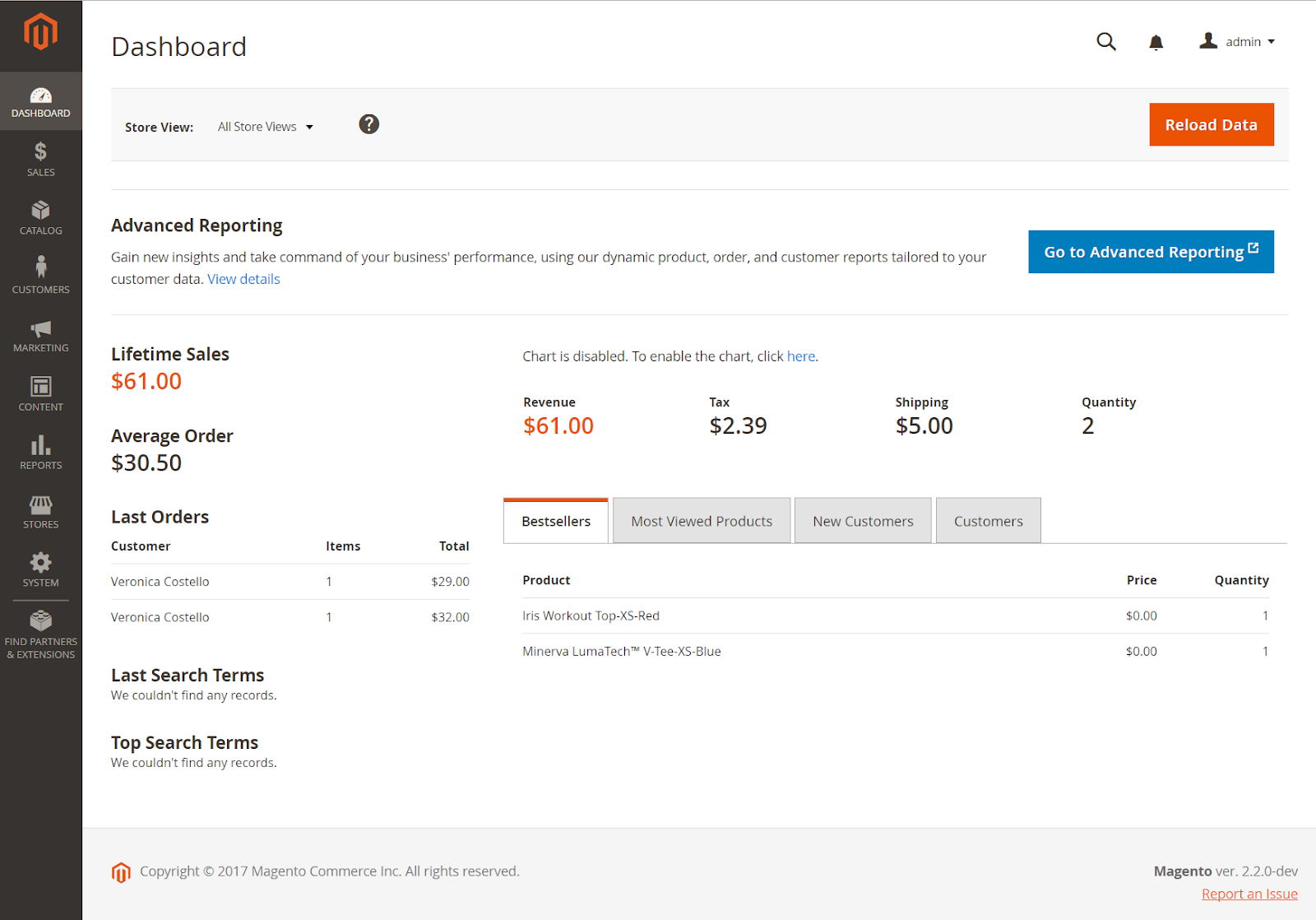Click here to enable the chart

pyautogui.click(x=800, y=355)
